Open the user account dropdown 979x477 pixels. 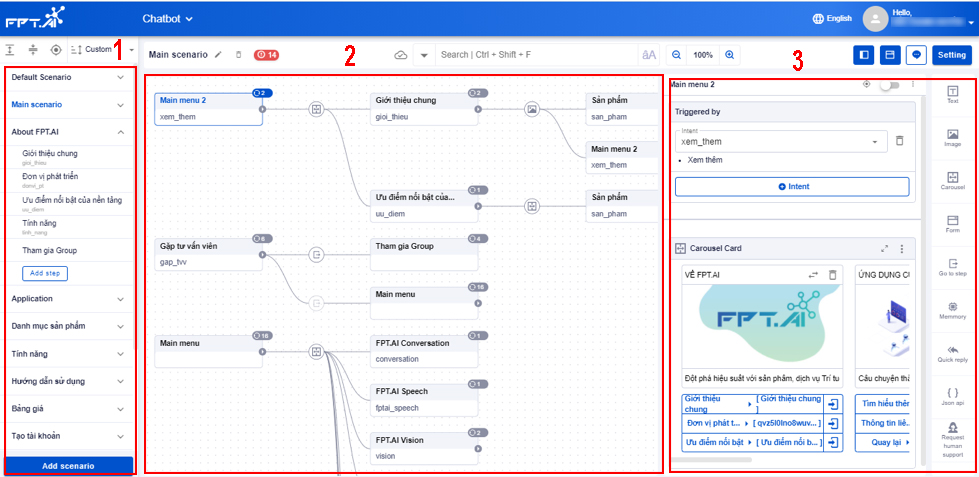[x=972, y=23]
